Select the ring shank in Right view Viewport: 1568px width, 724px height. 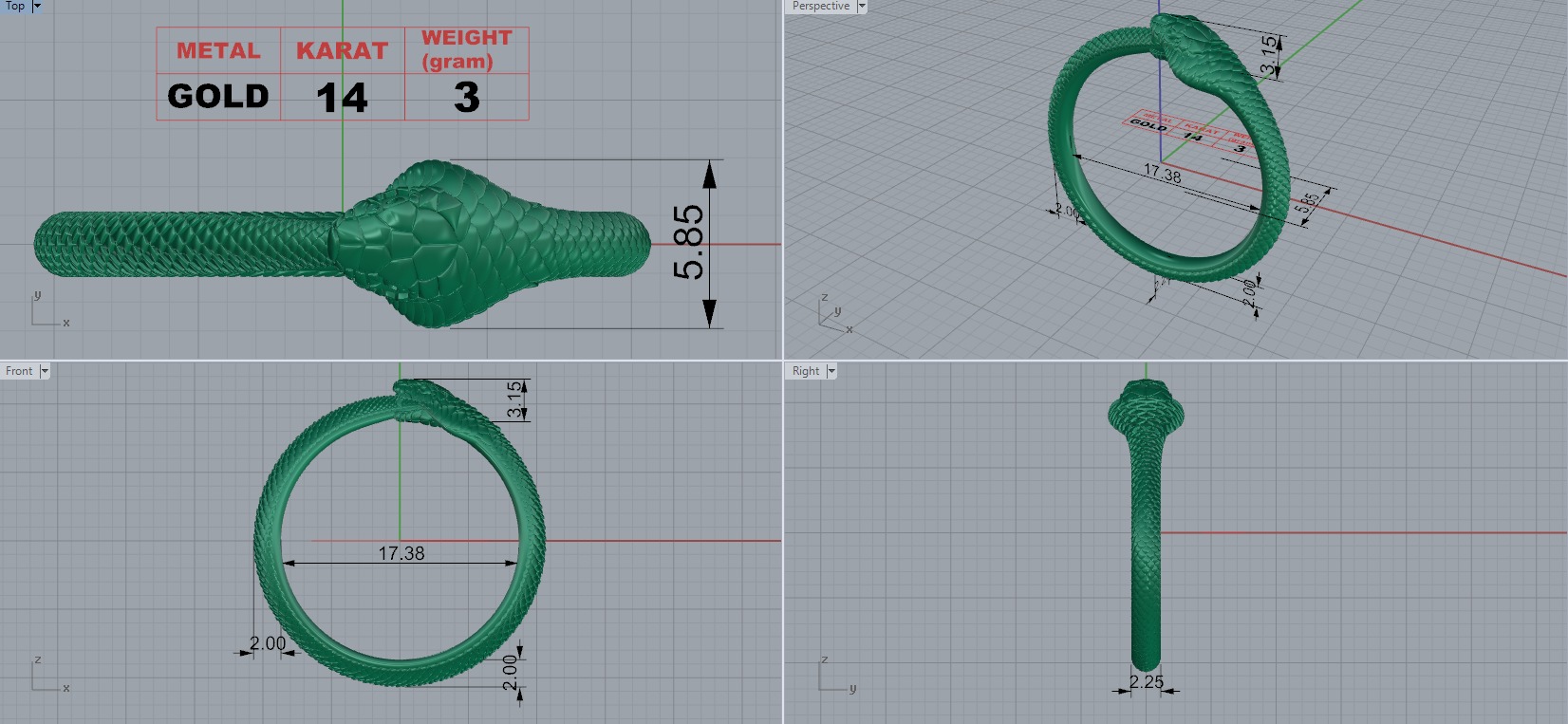pyautogui.click(x=1146, y=550)
